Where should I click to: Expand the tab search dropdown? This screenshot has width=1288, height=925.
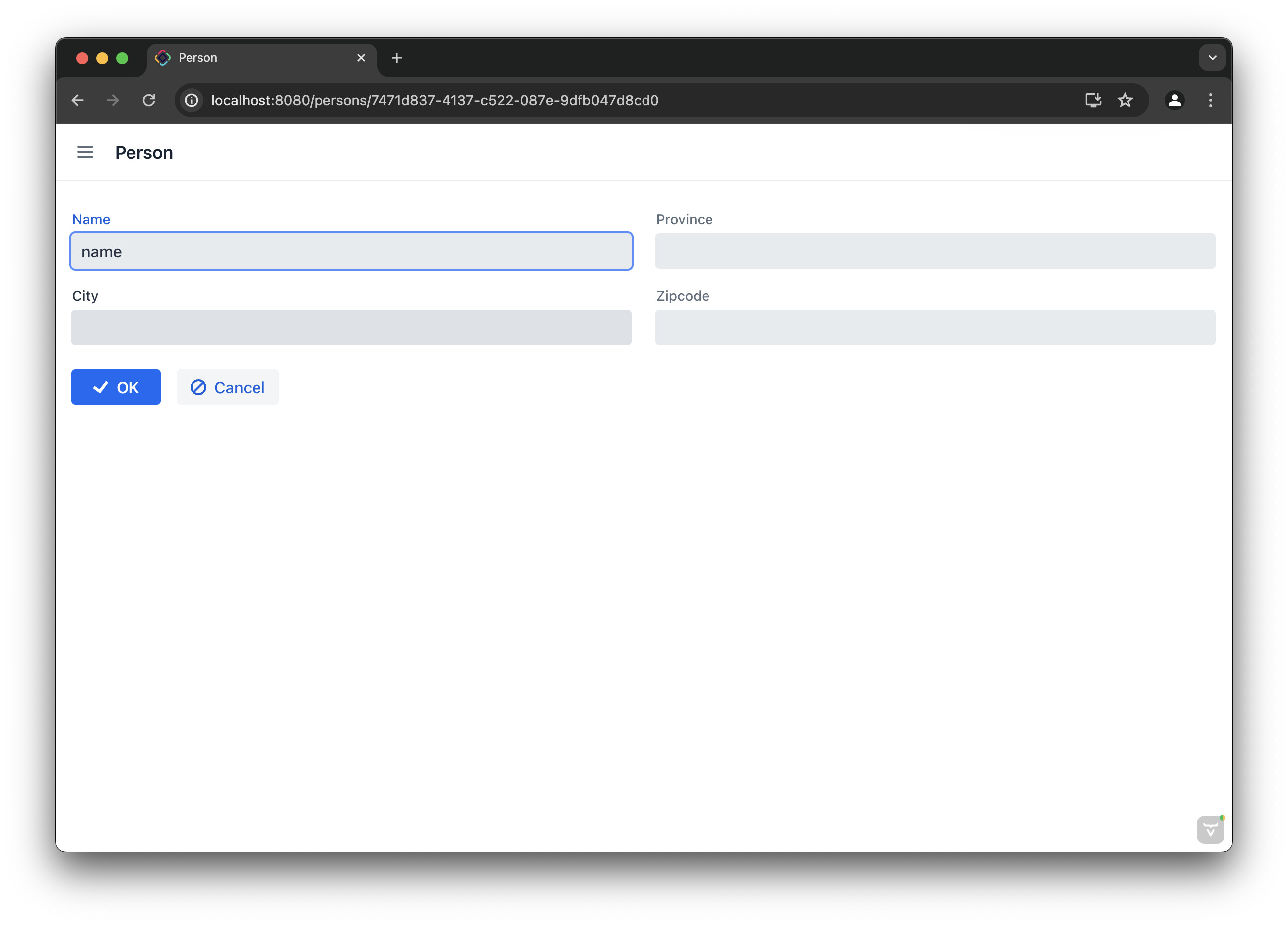[1212, 58]
